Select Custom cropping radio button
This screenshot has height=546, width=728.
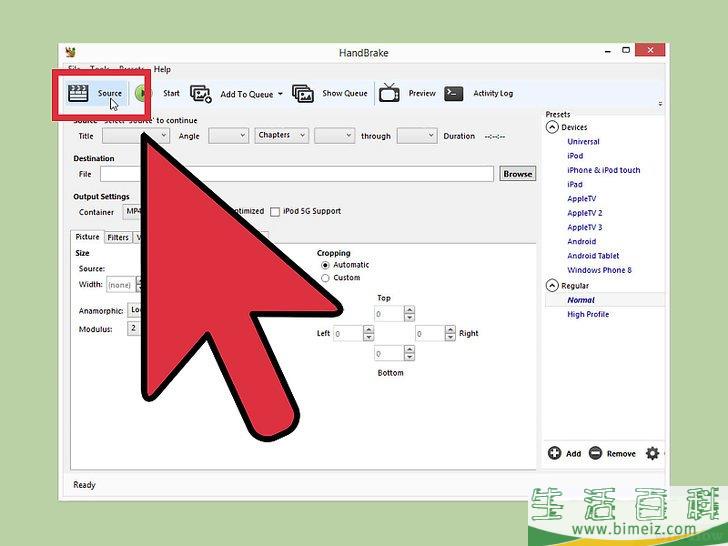[325, 278]
